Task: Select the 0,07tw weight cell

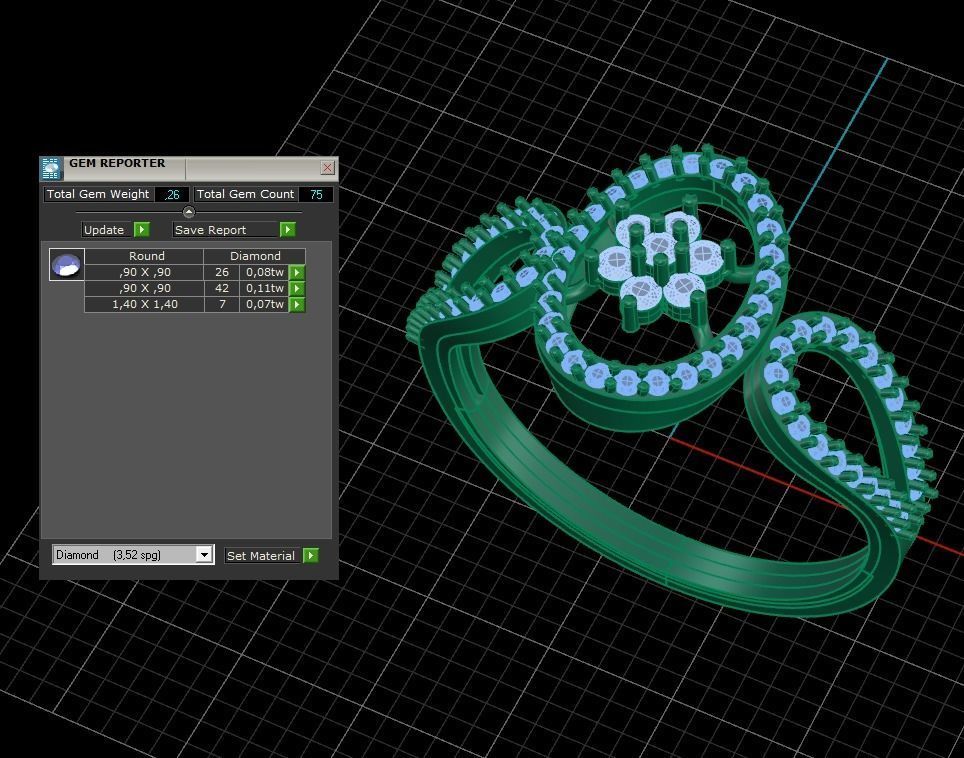Action: tap(264, 304)
